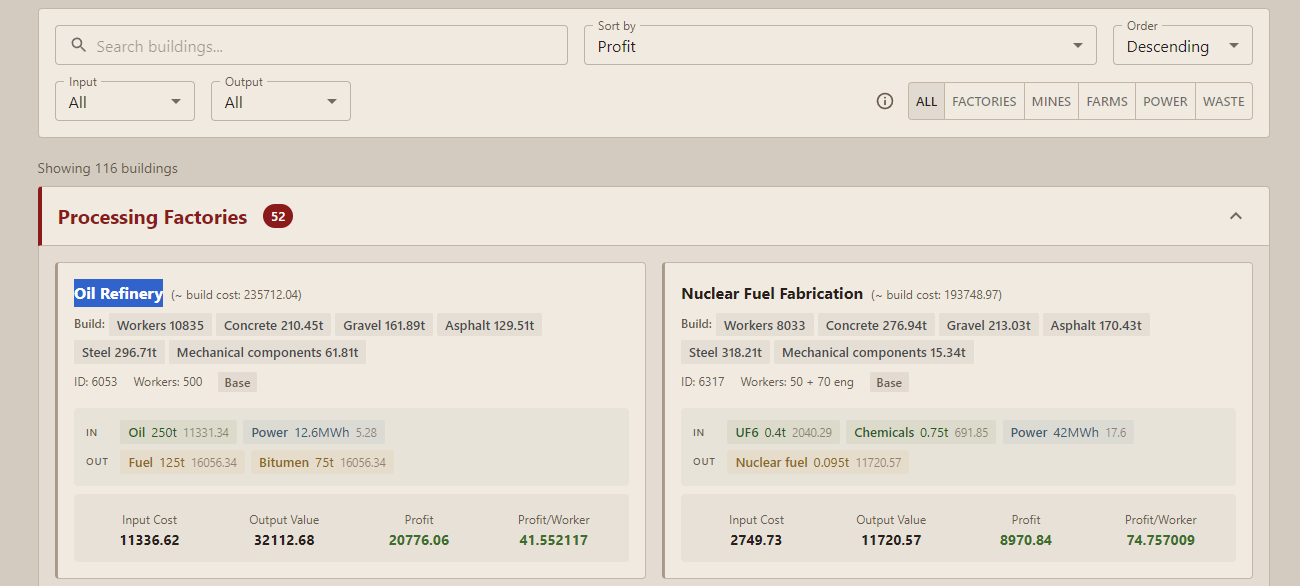Collapse the Processing Factories section chevron

[1236, 216]
